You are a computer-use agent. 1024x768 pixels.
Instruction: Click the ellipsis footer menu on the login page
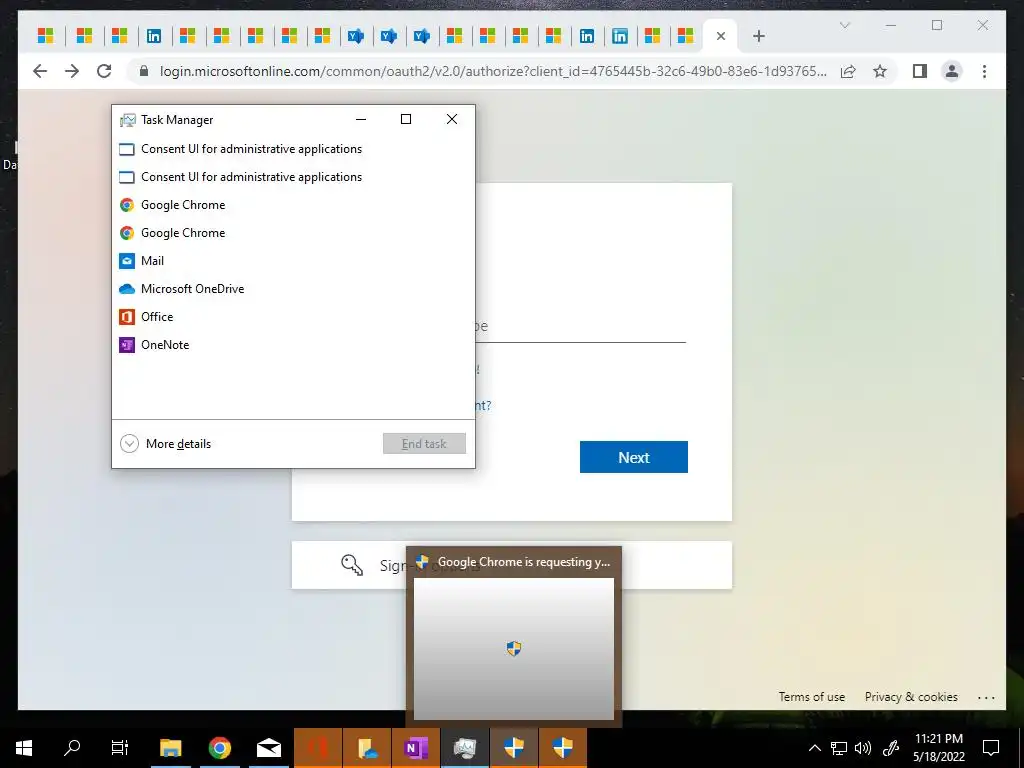click(986, 697)
